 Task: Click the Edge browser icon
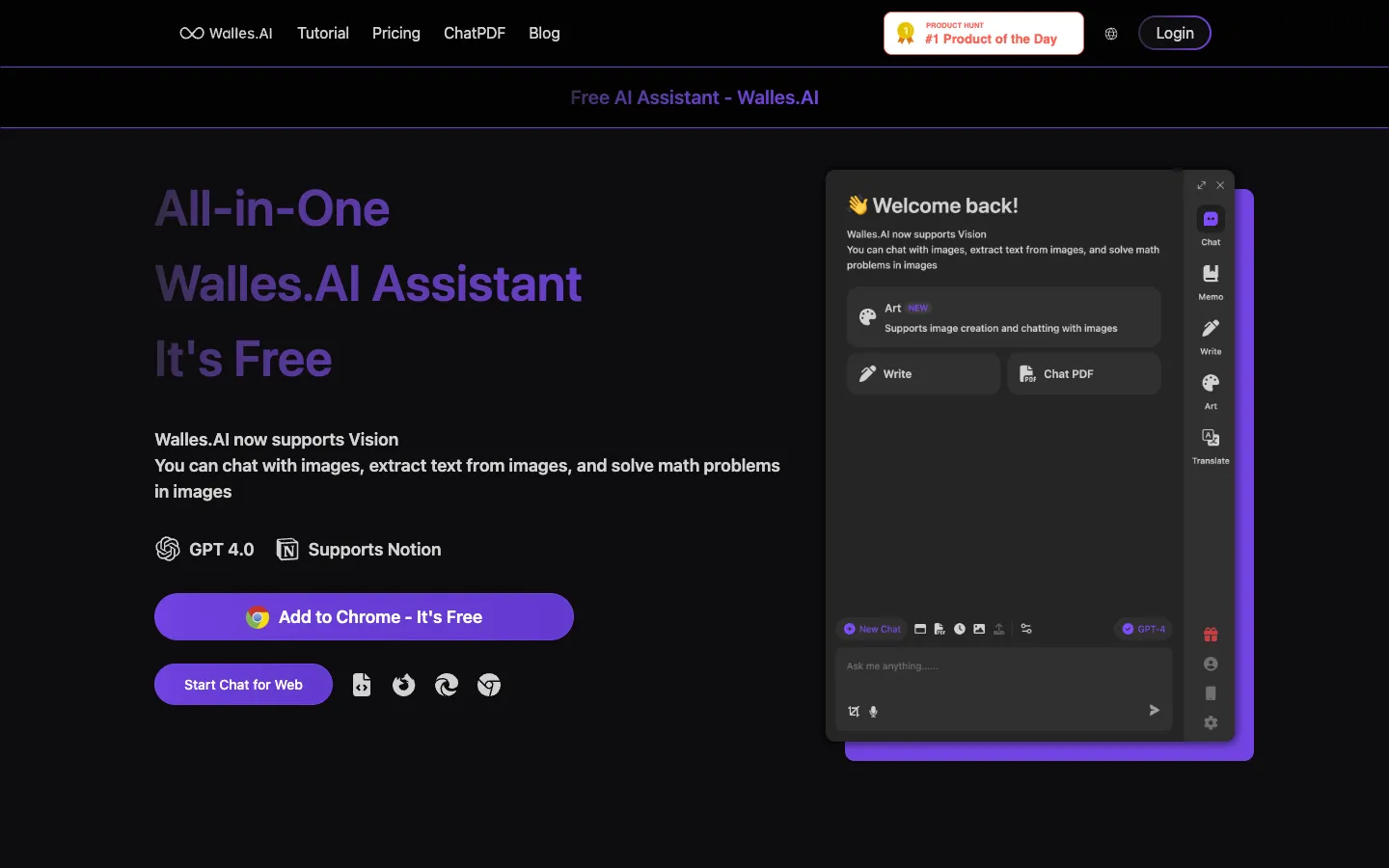coord(447,685)
